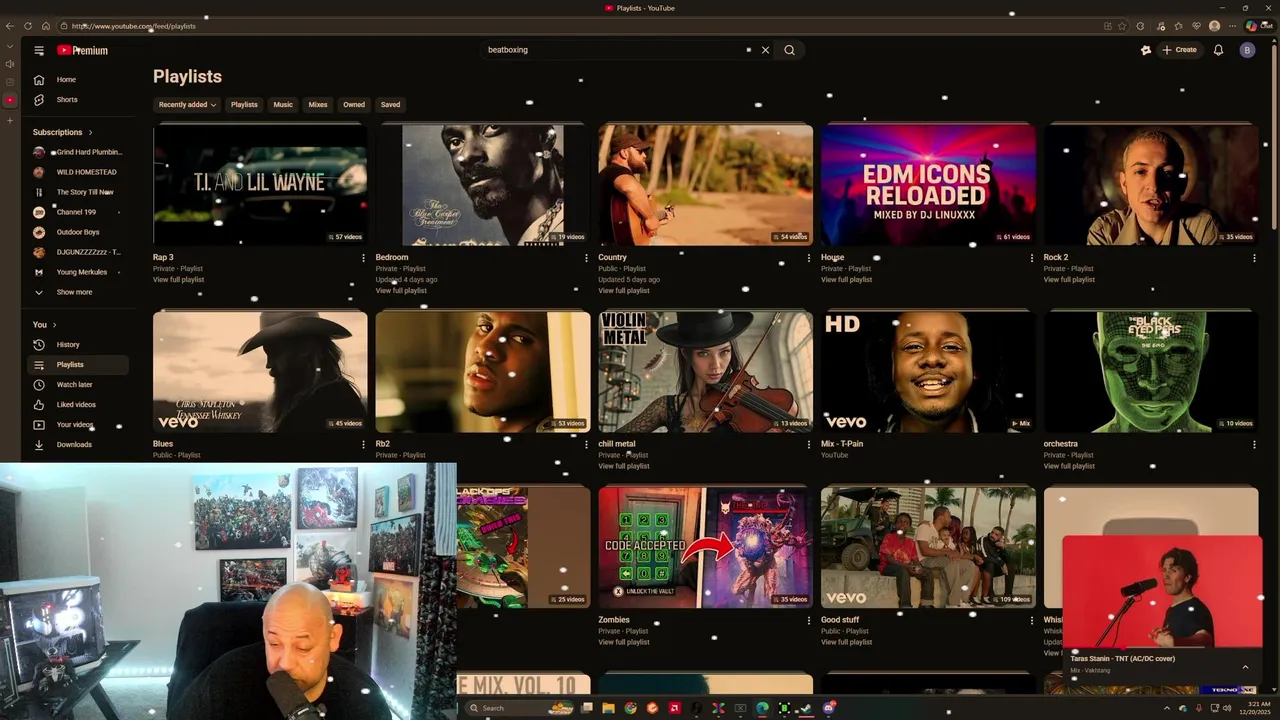The image size is (1280, 720).
Task: Go back in the browser
Action: tap(10, 26)
